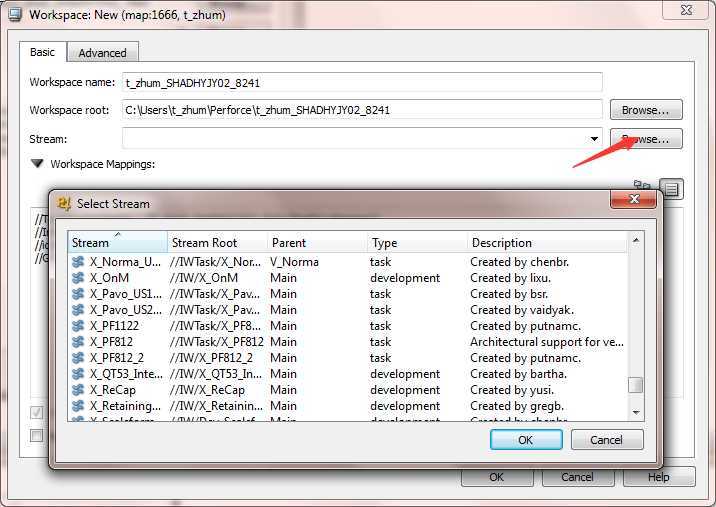The width and height of the screenshot is (716, 507).
Task: Click the //IW/X_PF812_2 stream root cell
Action: click(211, 358)
